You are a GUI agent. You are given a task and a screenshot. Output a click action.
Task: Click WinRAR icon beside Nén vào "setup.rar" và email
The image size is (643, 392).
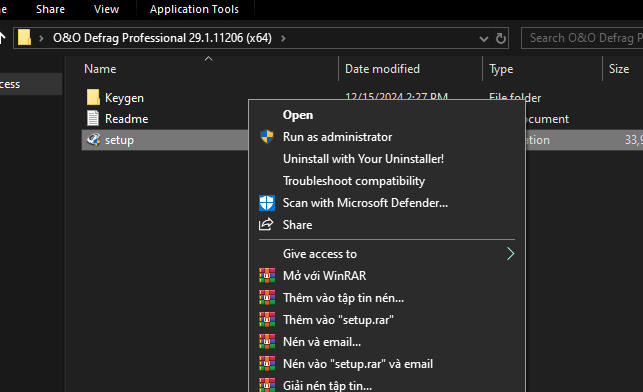[x=267, y=364]
